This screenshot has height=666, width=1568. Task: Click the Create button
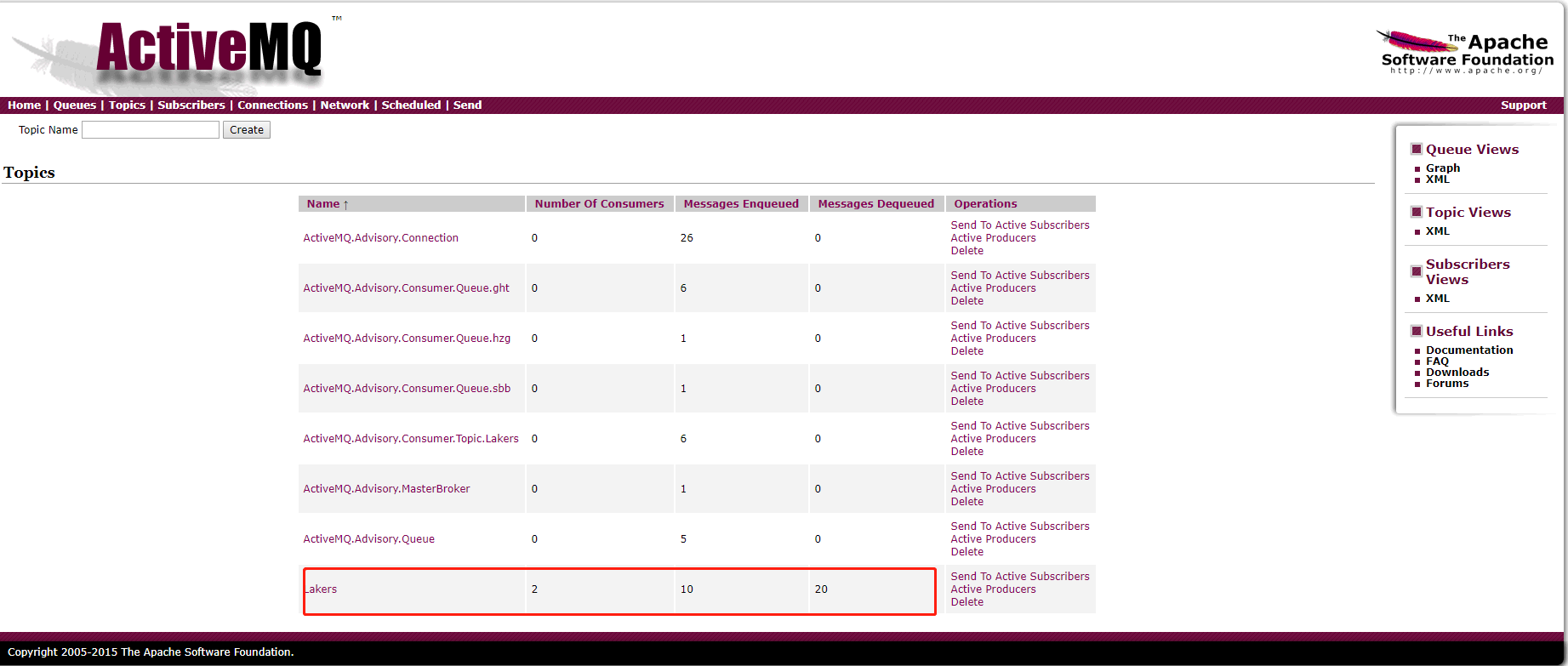coord(247,129)
